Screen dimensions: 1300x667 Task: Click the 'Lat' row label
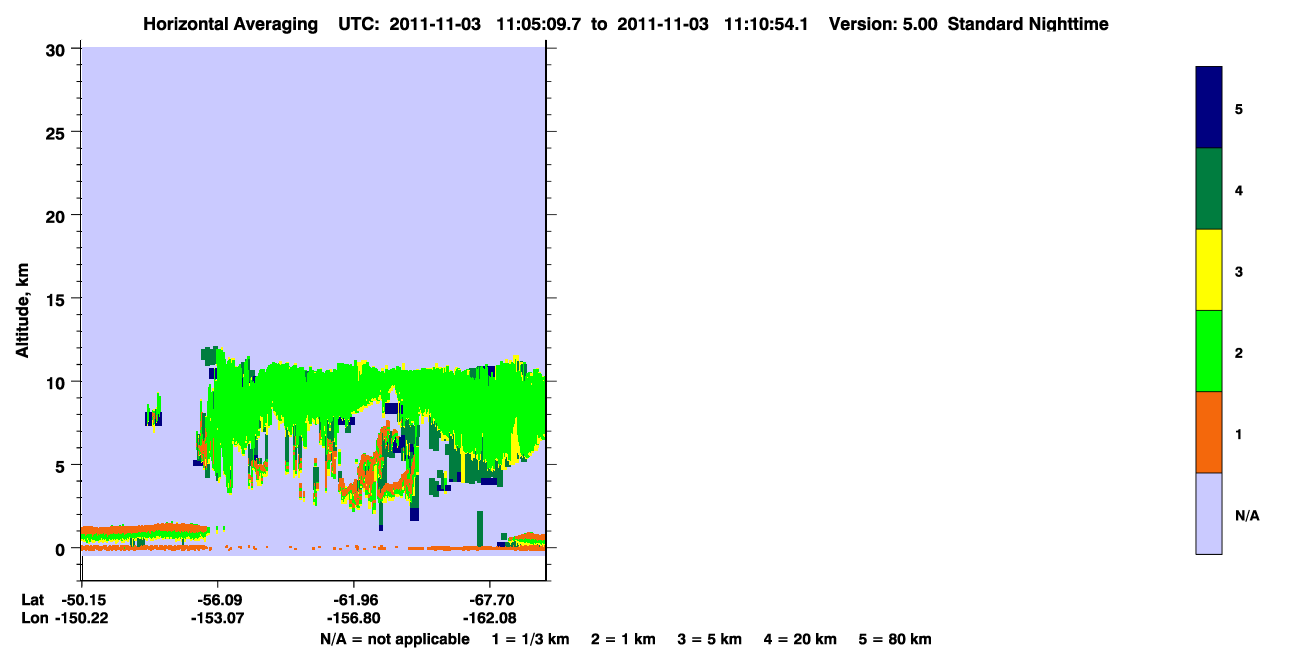point(32,600)
